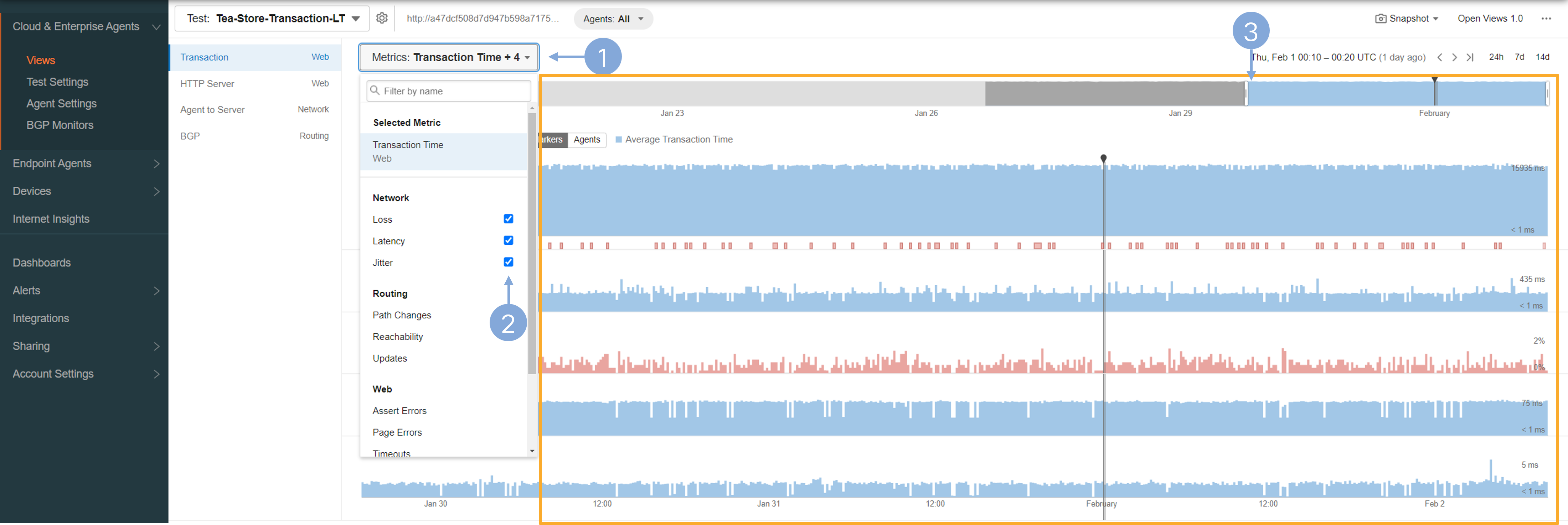The width and height of the screenshot is (1568, 525).
Task: Uncheck the Loss metric checkbox
Action: [508, 219]
